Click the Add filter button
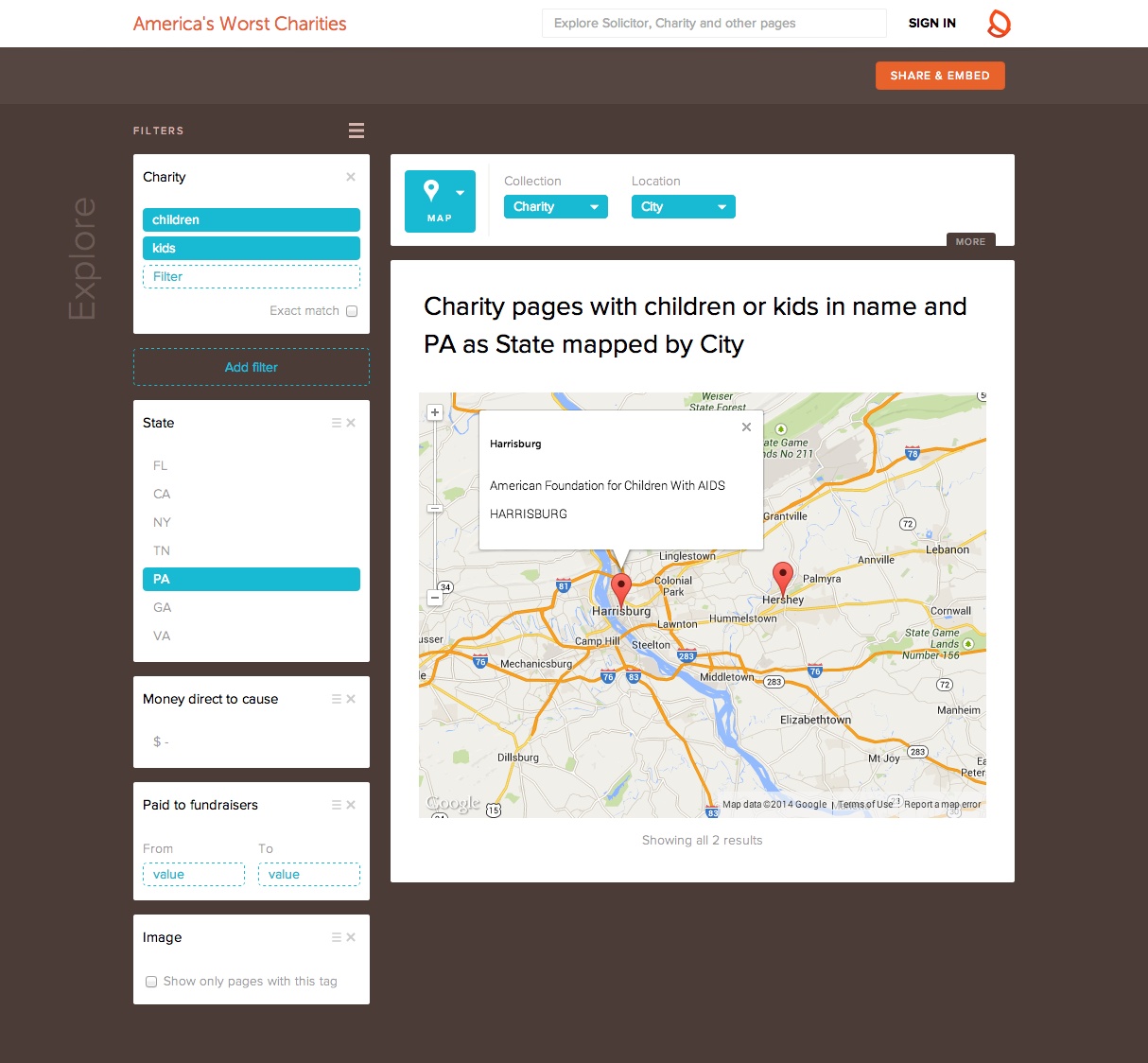The image size is (1148, 1063). pos(252,367)
